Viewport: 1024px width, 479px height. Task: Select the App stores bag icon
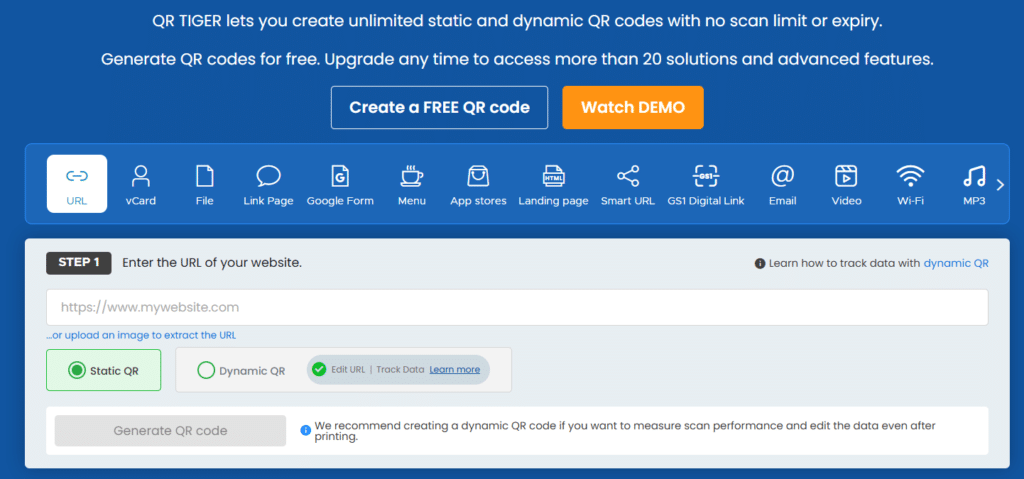pyautogui.click(x=478, y=176)
